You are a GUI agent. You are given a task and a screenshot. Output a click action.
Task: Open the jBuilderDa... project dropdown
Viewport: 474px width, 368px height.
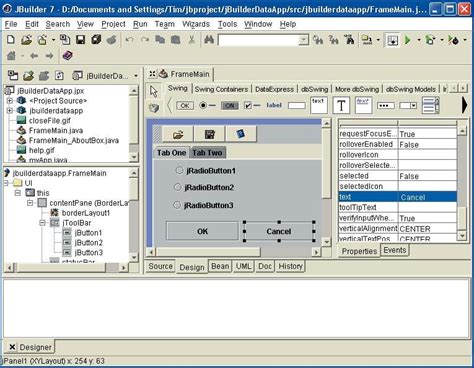(x=136, y=76)
